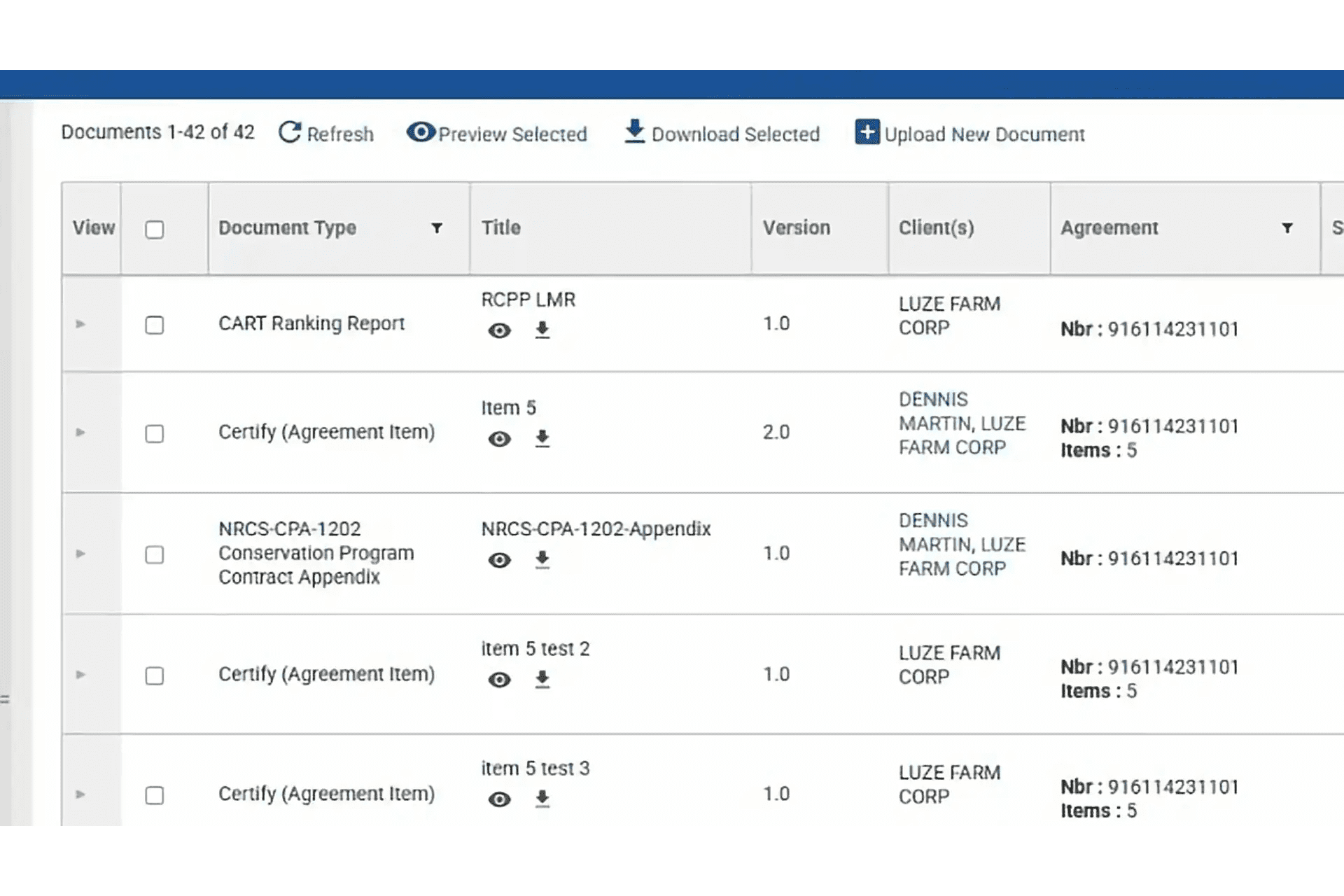Image resolution: width=1344 pixels, height=896 pixels.
Task: Preview the RCPP LMR document
Action: pyautogui.click(x=499, y=330)
